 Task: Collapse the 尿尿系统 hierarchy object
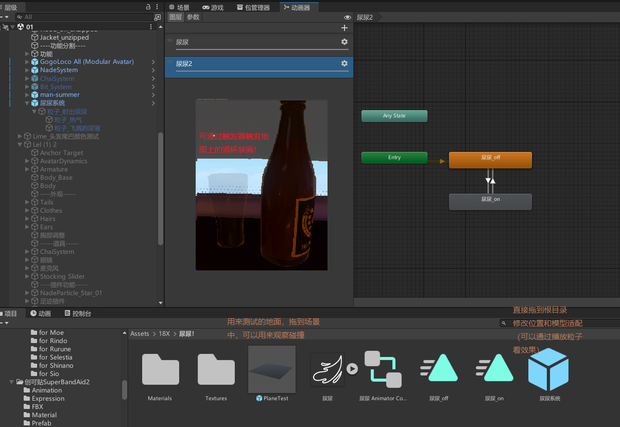tap(27, 103)
